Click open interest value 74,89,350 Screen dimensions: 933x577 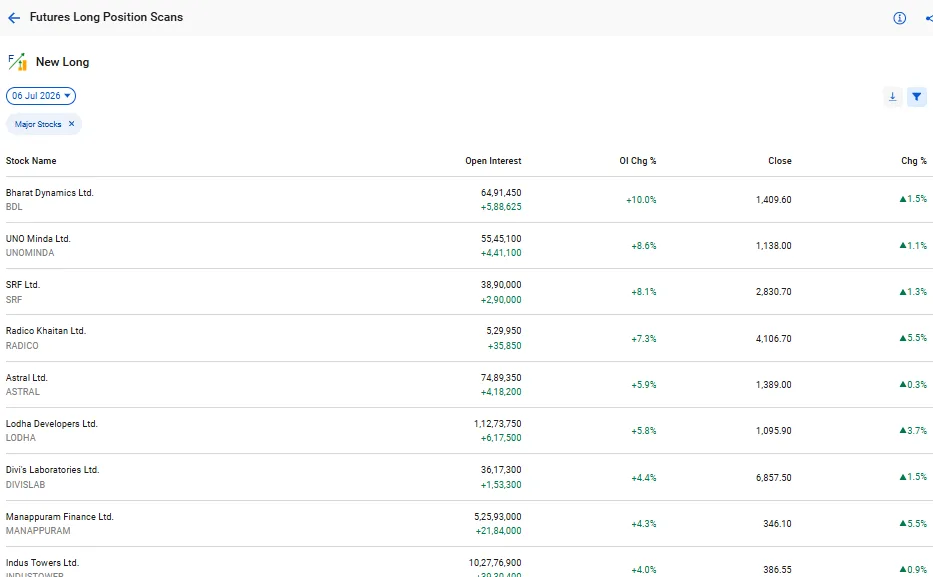(501, 378)
